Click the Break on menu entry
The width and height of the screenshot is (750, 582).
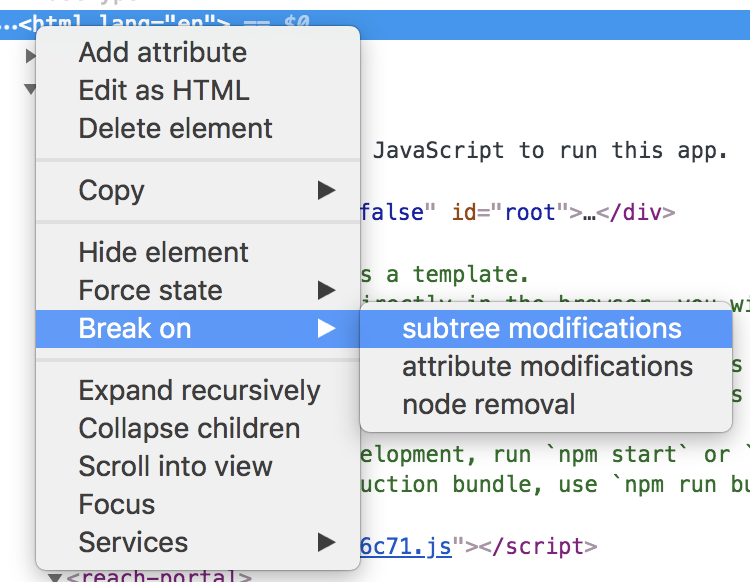(x=198, y=329)
